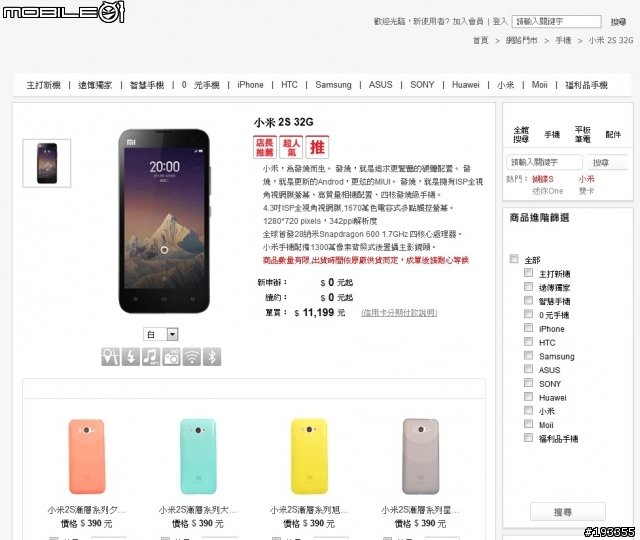Check the Huawei filter checkbox
Image resolution: width=640 pixels, height=540 pixels.
coord(528,396)
